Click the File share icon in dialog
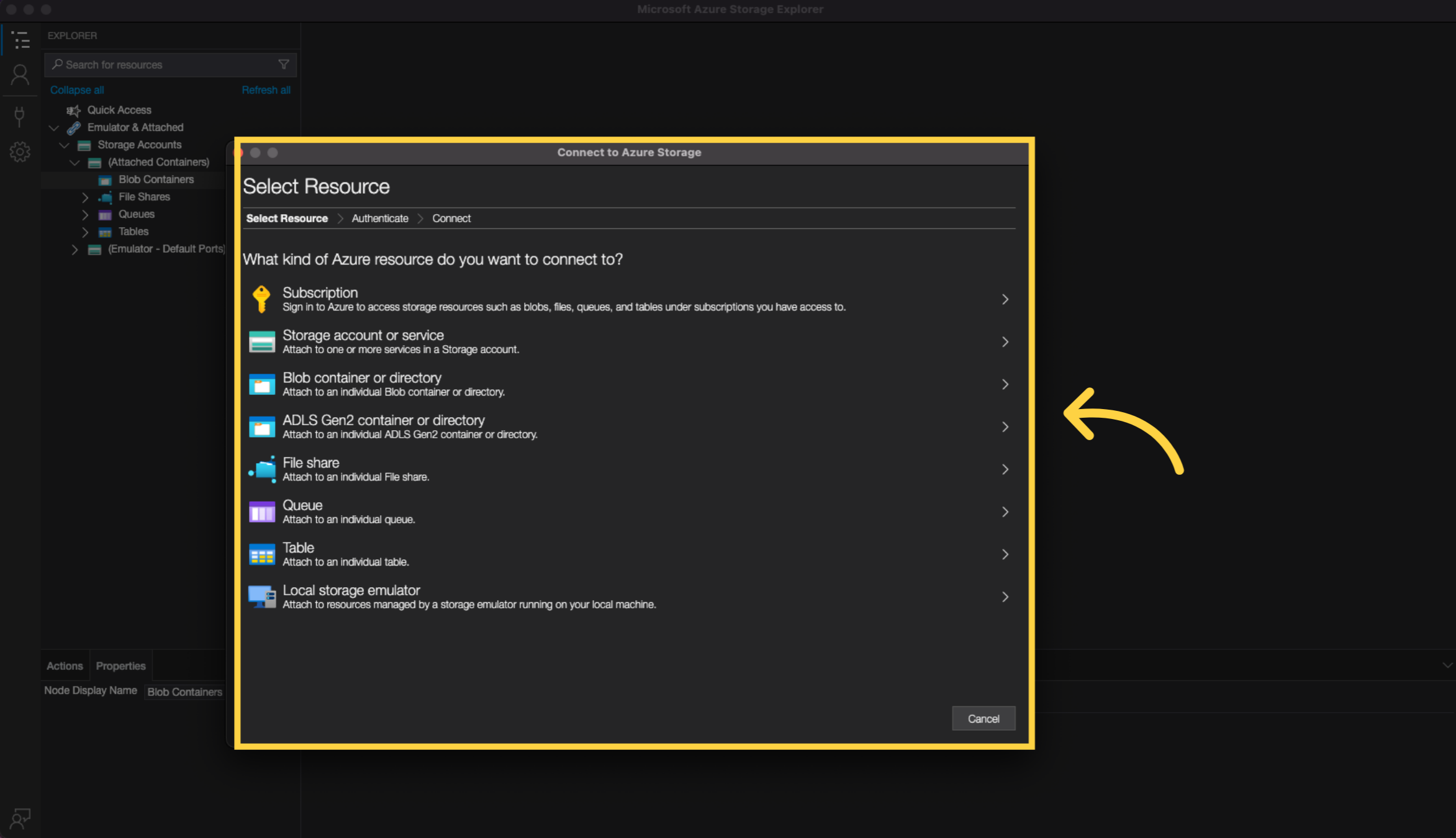 (x=262, y=469)
